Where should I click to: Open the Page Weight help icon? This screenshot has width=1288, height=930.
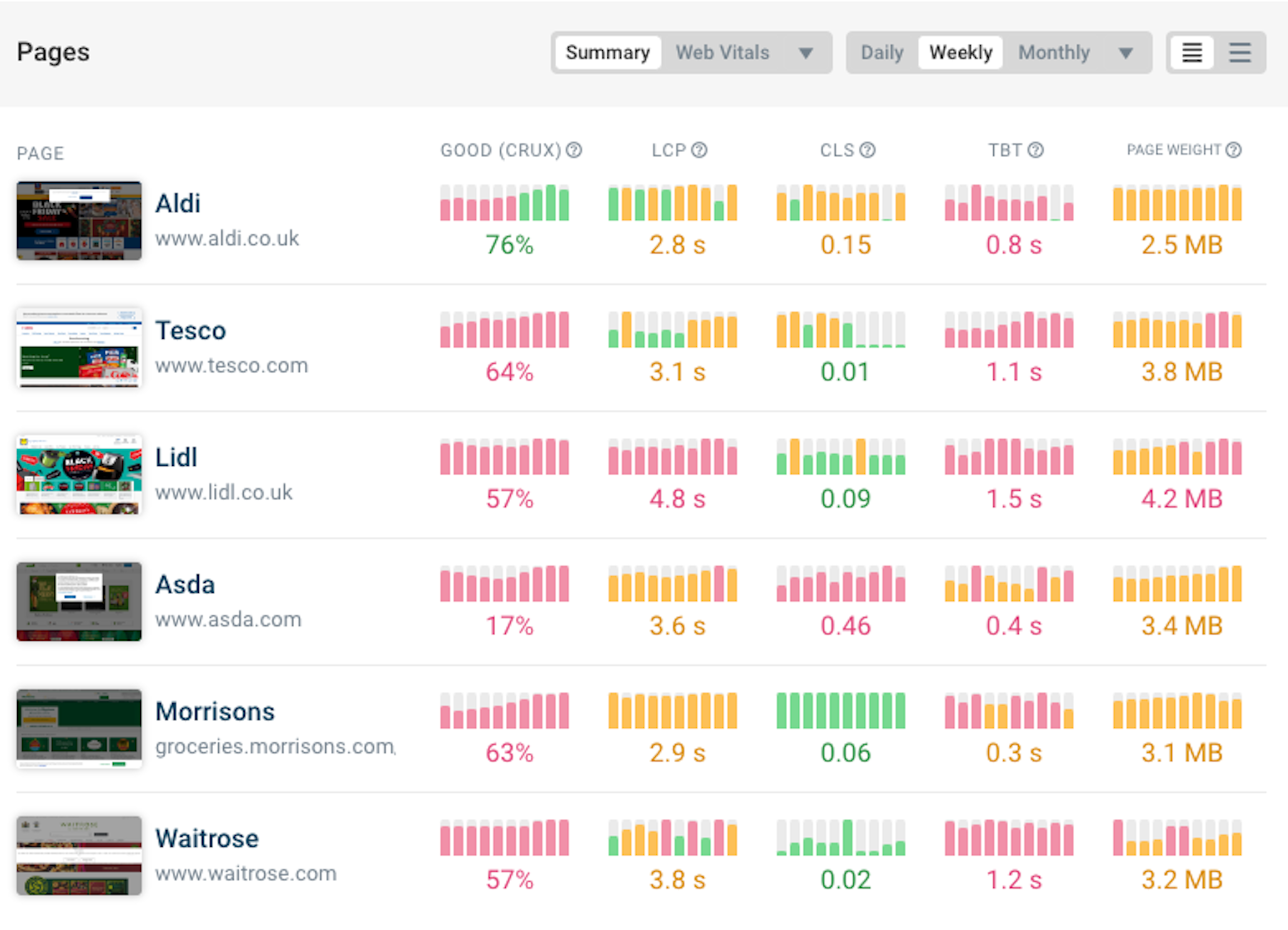[x=1232, y=150]
